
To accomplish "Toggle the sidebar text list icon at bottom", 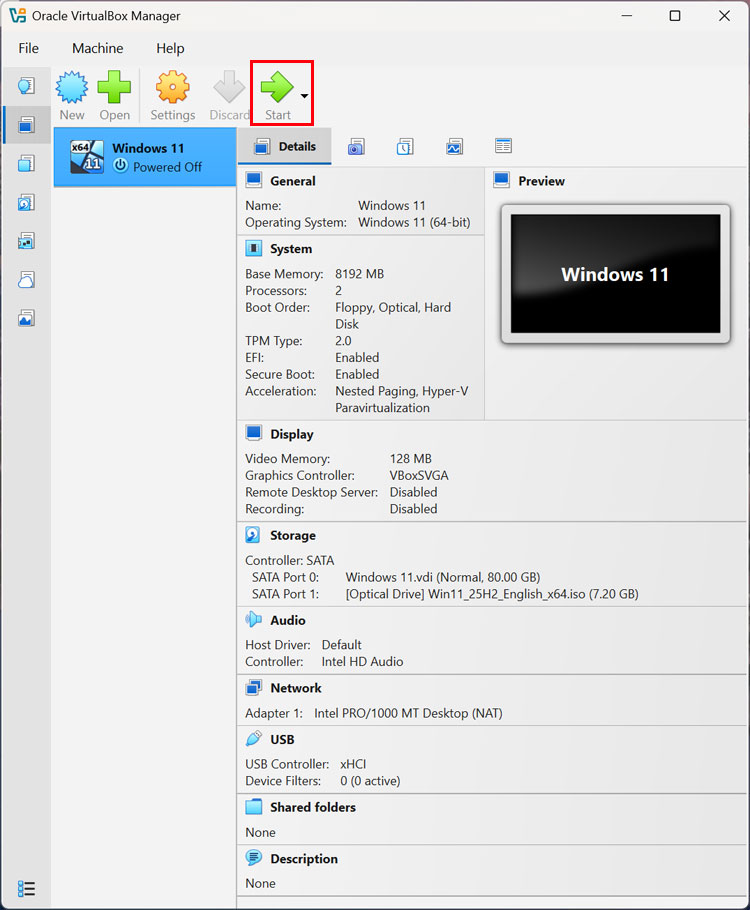I will coord(26,889).
